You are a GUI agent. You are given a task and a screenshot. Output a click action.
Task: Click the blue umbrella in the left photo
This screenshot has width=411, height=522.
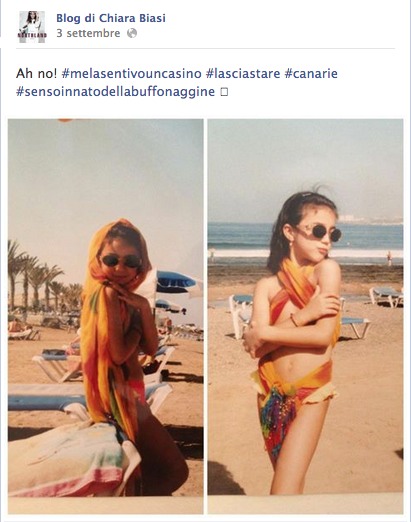pos(175,282)
